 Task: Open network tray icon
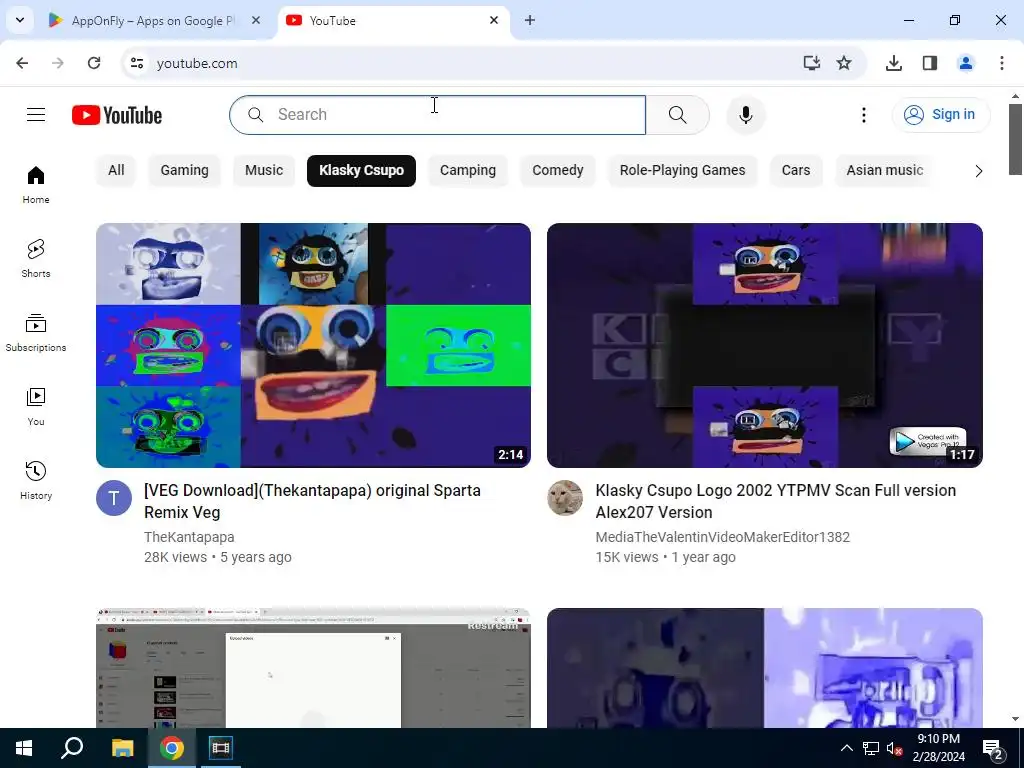[x=871, y=748]
